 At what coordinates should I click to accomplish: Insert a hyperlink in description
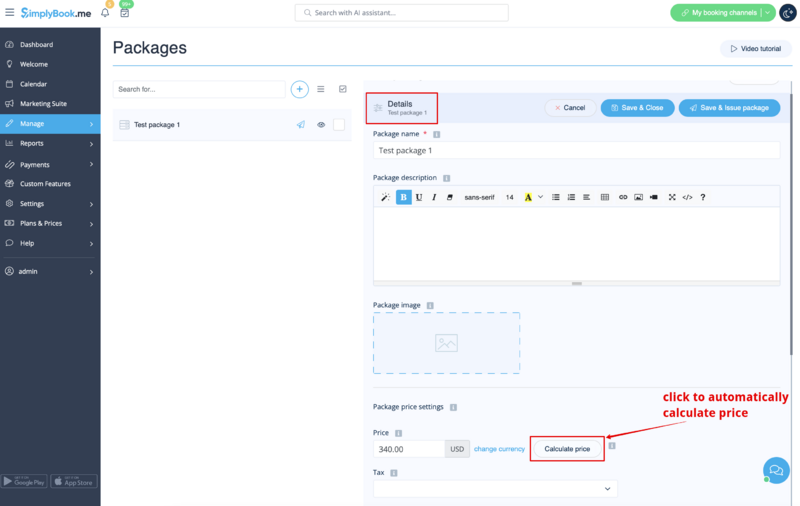click(623, 197)
